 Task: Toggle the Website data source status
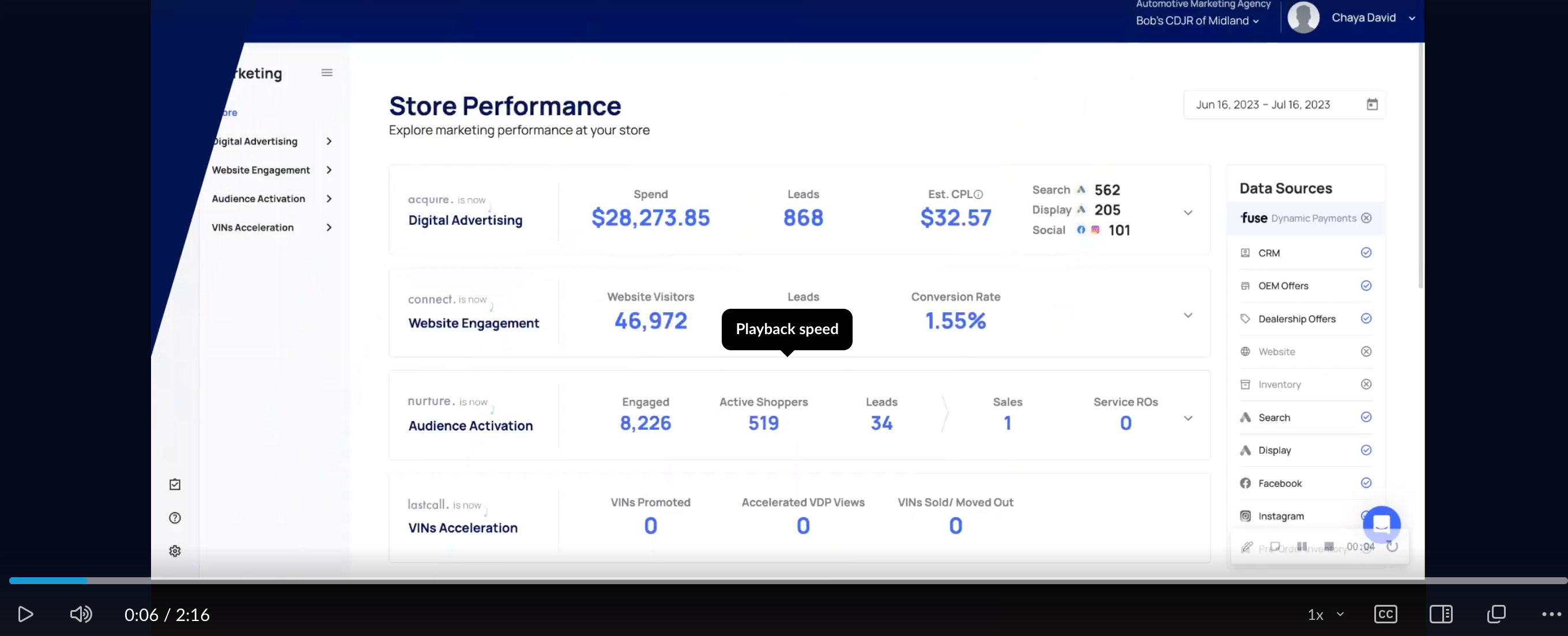point(1366,351)
